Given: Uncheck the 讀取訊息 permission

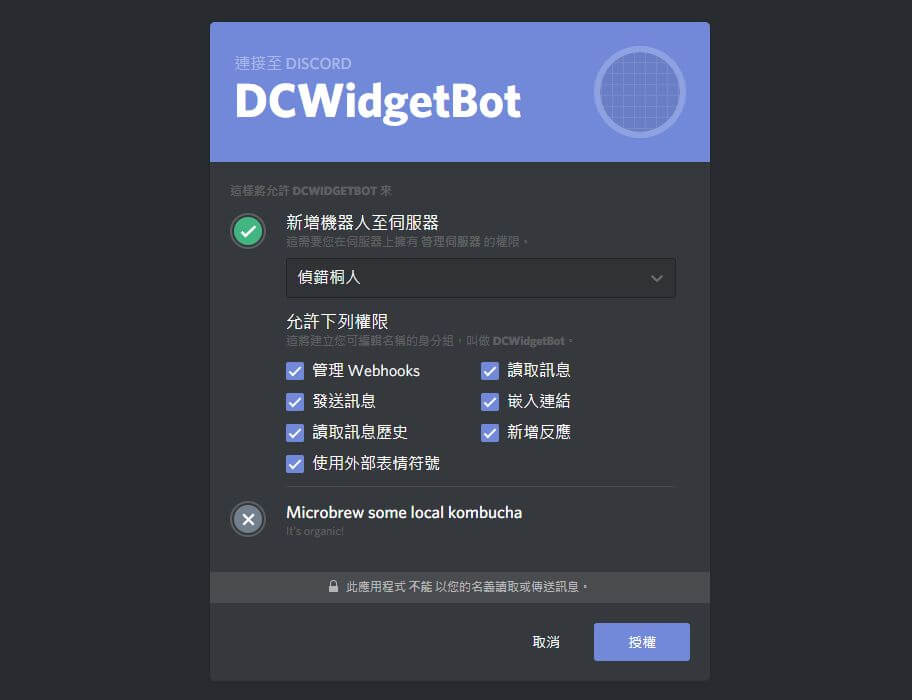Looking at the screenshot, I should click(490, 371).
